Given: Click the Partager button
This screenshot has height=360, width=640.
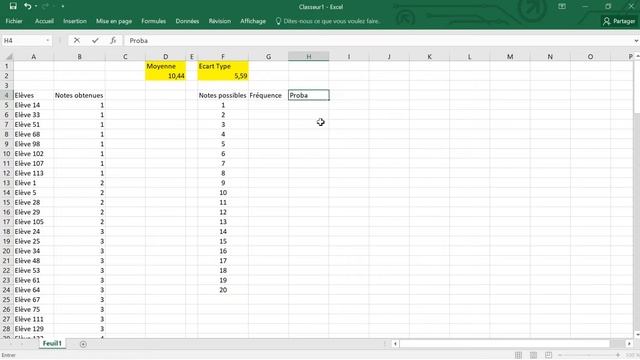Looking at the screenshot, I should (x=619, y=21).
